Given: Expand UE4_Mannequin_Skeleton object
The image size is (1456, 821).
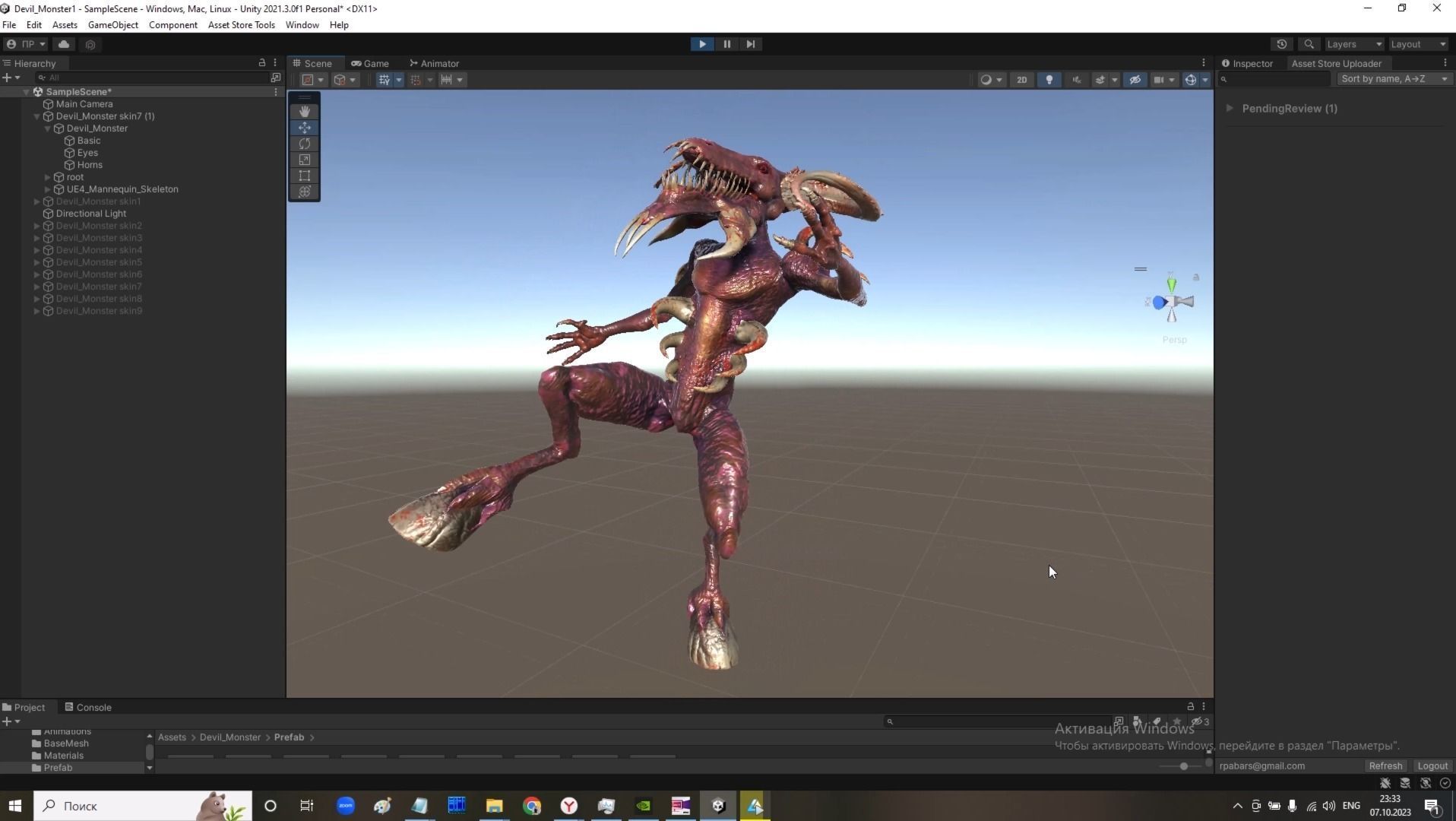Looking at the screenshot, I should coord(47,189).
